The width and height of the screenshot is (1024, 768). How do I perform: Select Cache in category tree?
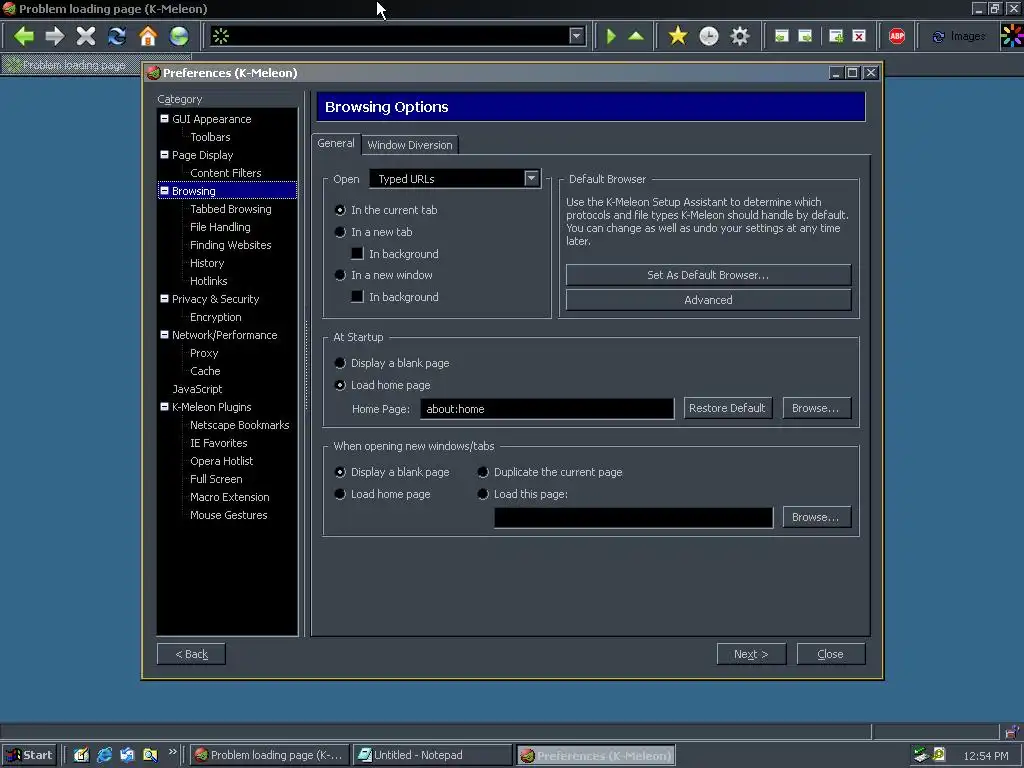205,371
